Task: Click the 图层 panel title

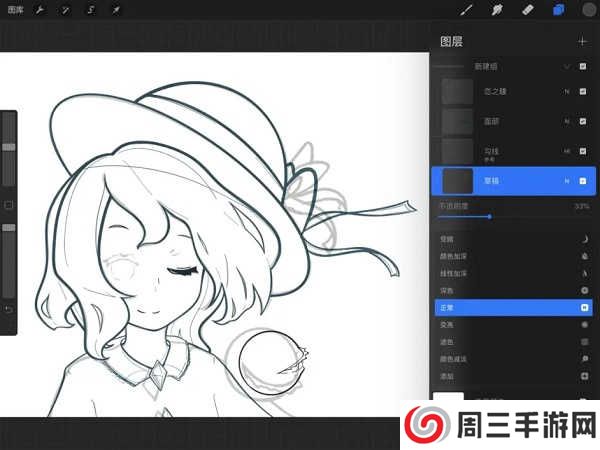Action: 452,41
